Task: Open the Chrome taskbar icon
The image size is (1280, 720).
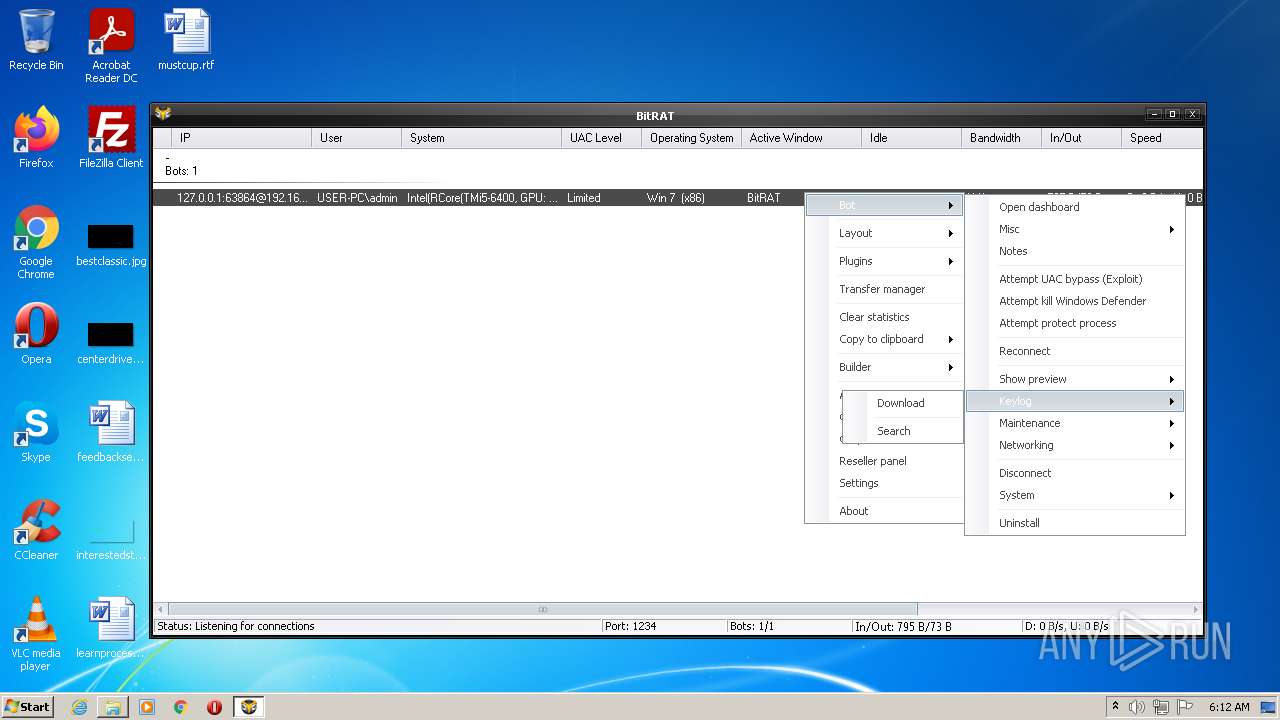Action: (181, 707)
